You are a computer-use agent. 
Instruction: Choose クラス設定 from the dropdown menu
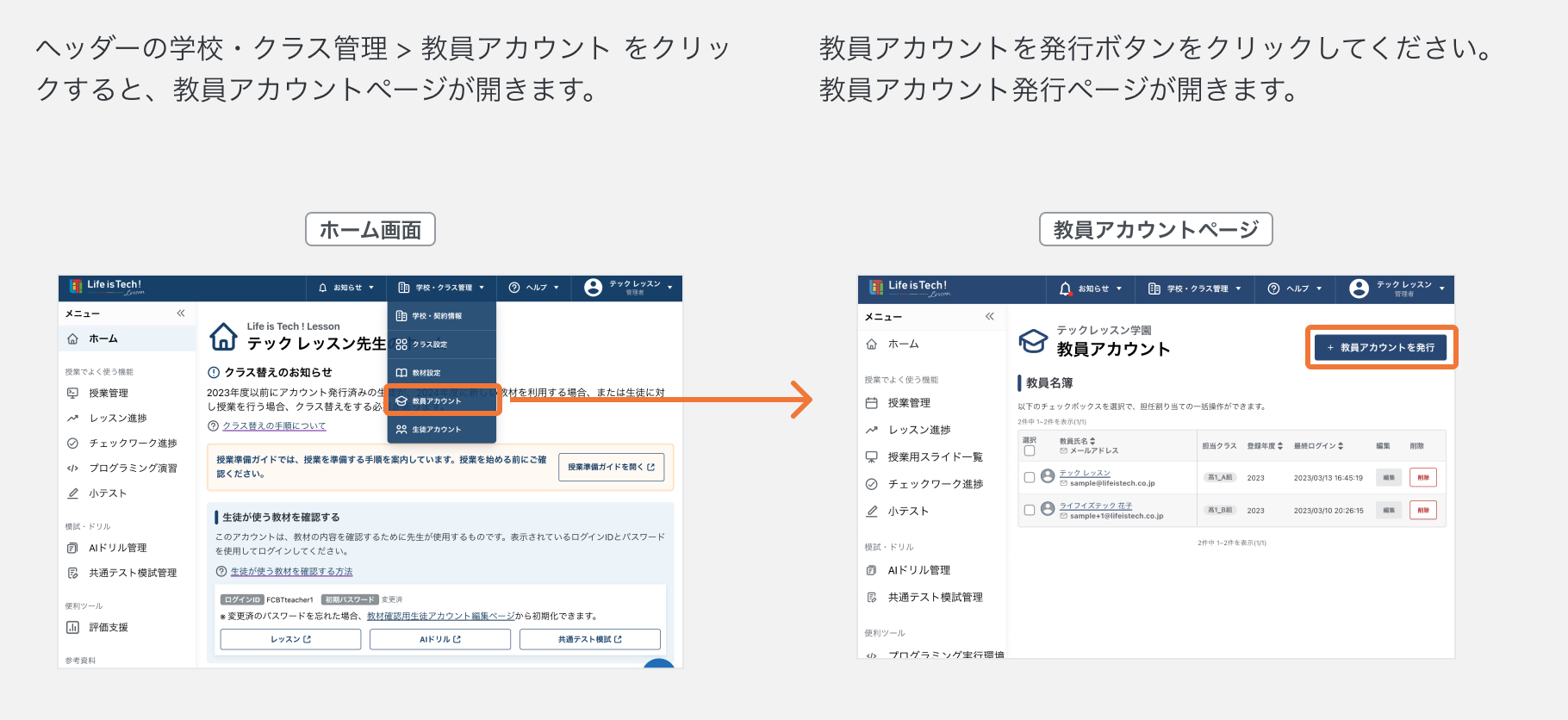442,344
